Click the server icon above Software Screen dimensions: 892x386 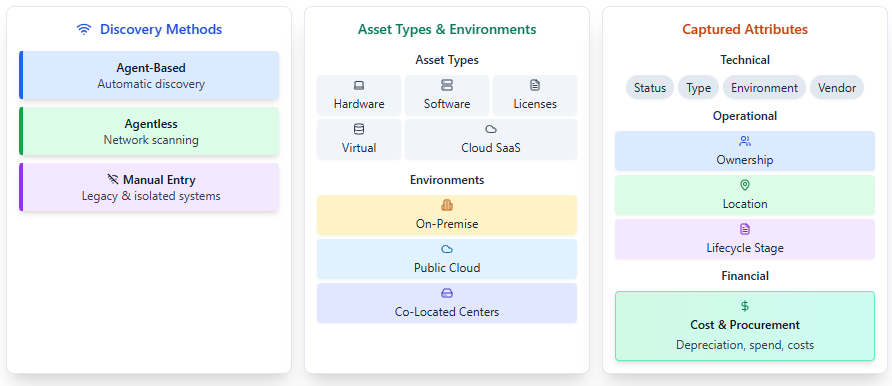pyautogui.click(x=447, y=85)
